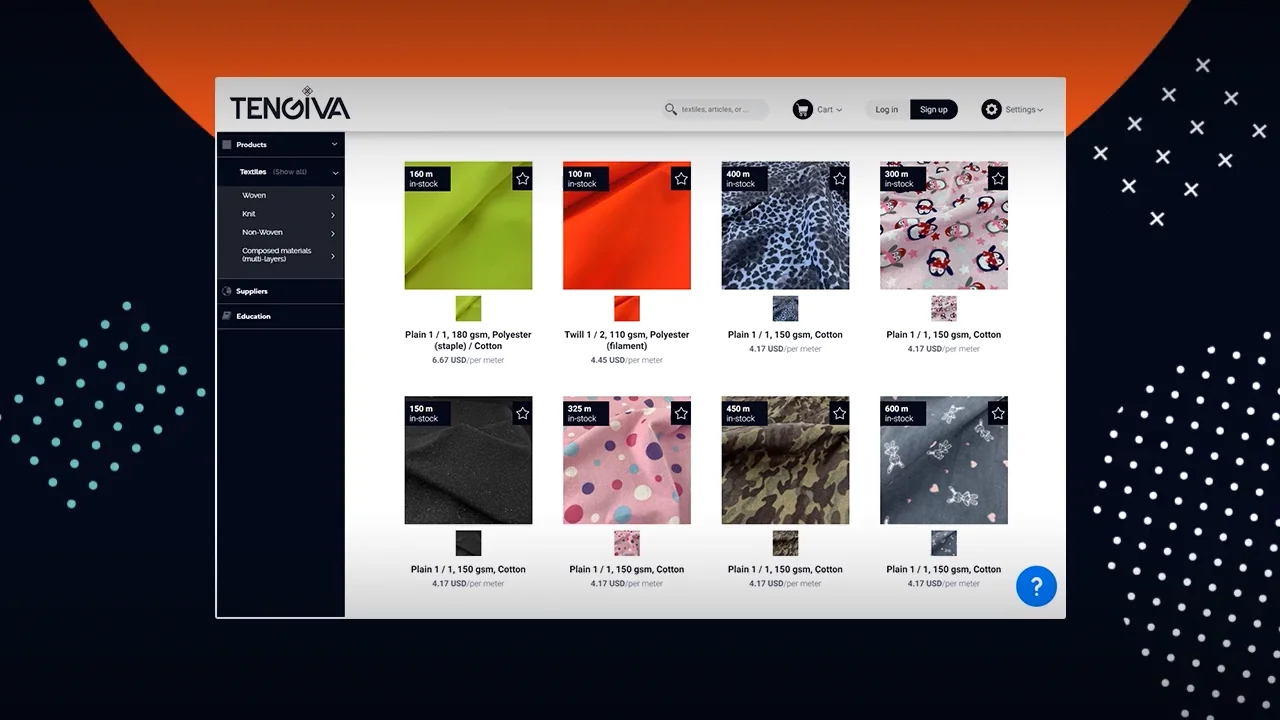Favorite the orange 100 m twill fabric

(681, 179)
